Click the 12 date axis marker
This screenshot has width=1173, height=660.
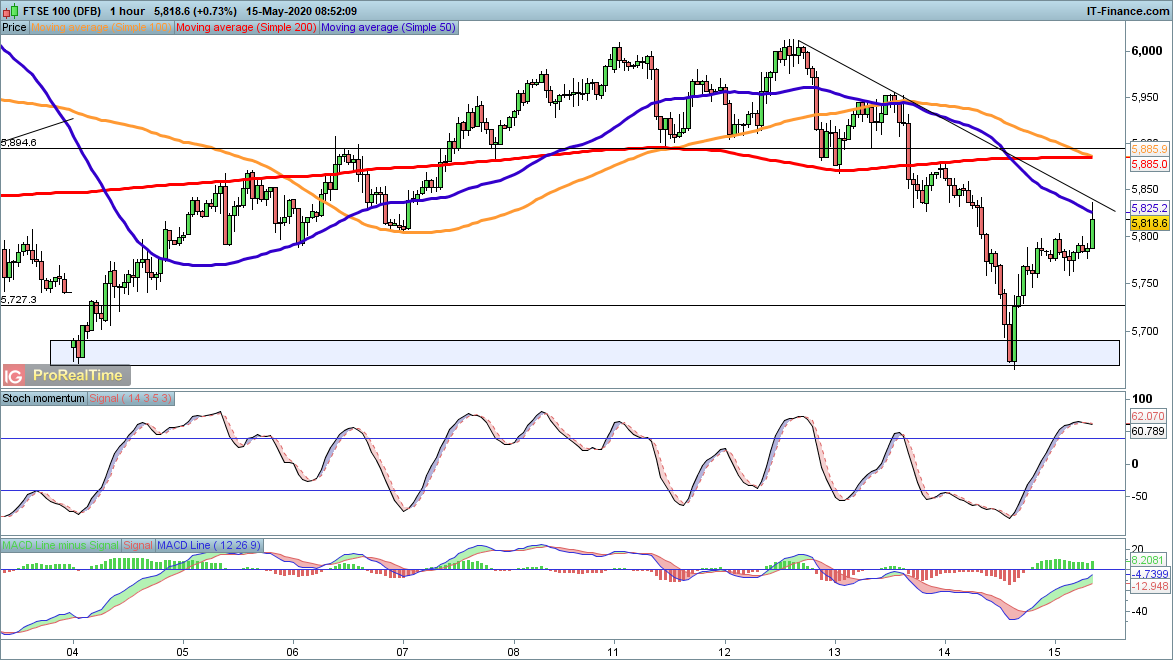pyautogui.click(x=725, y=652)
